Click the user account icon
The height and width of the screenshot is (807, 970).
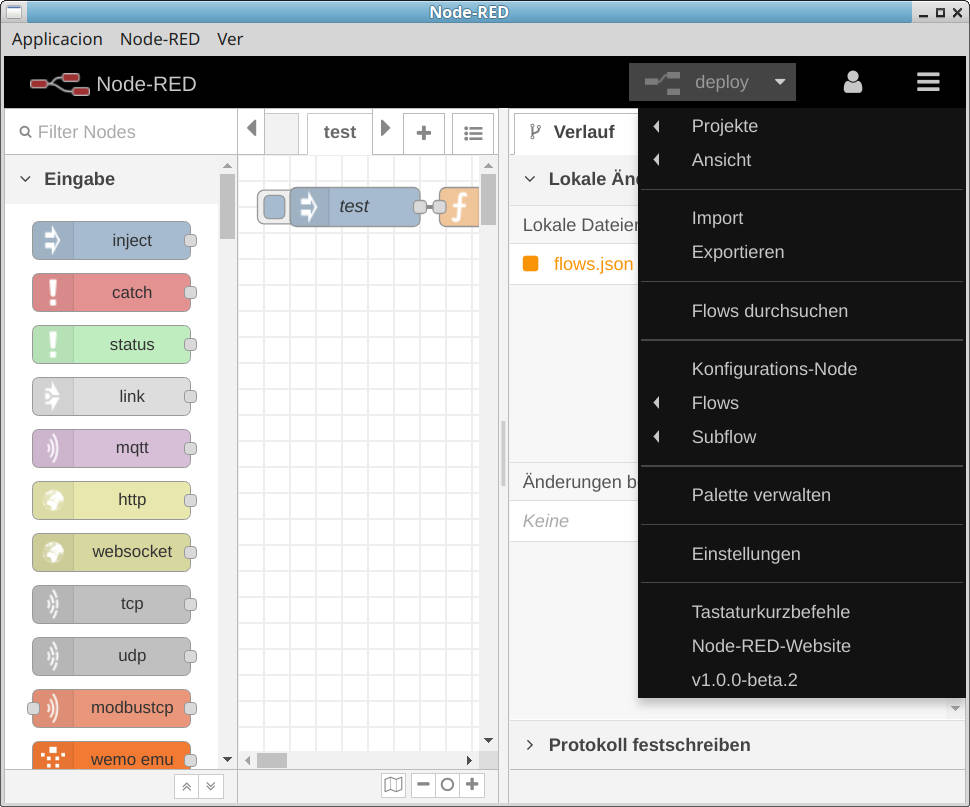coord(852,82)
